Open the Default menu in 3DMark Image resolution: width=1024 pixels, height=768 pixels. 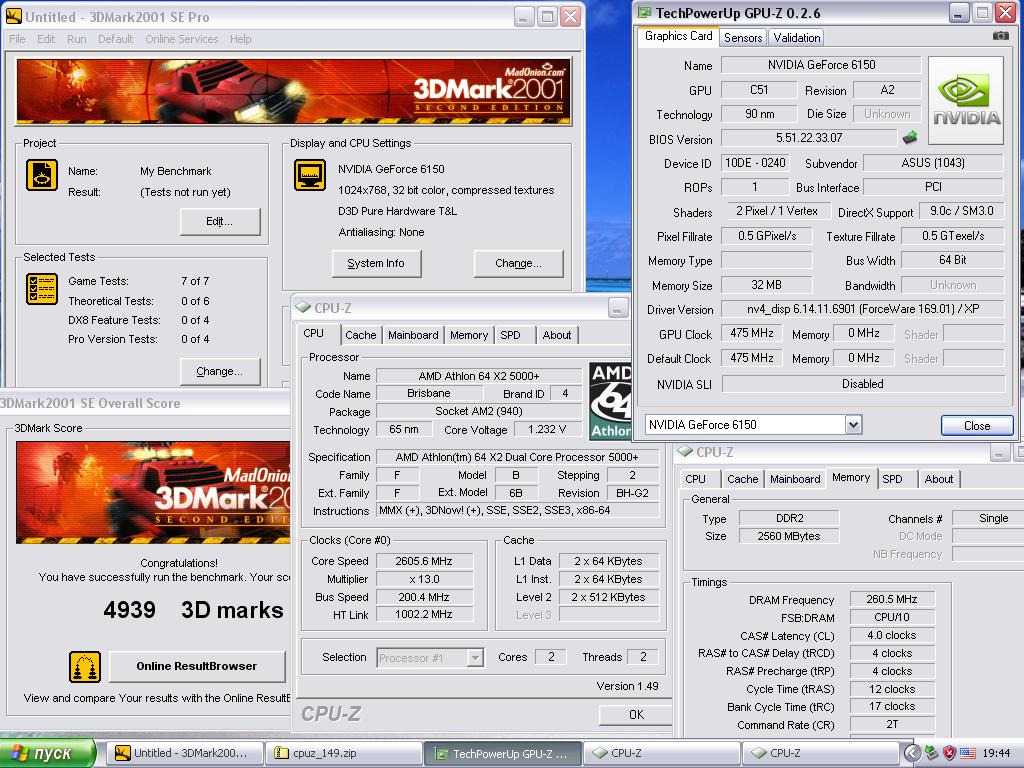116,39
